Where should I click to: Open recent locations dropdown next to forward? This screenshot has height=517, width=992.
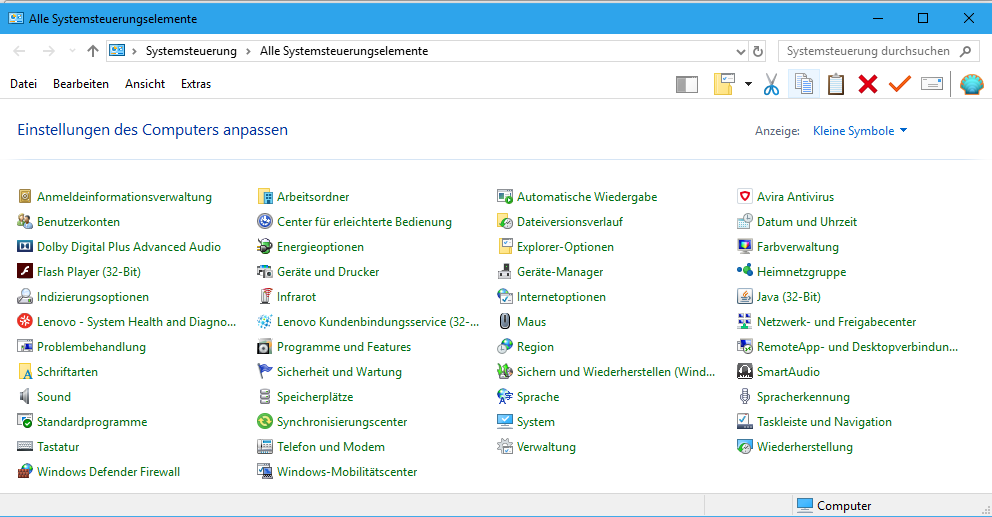coord(72,51)
